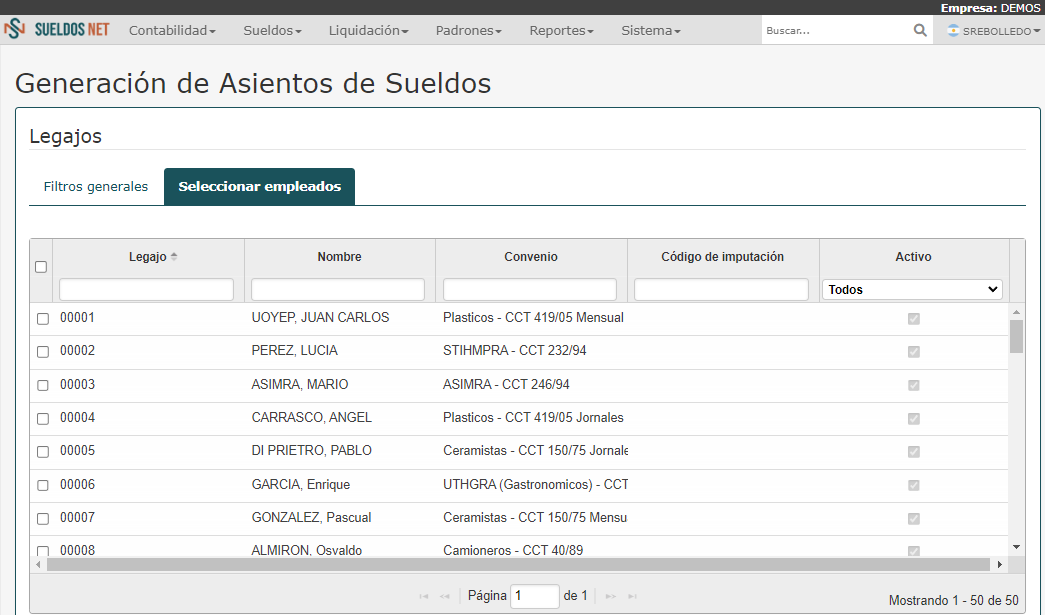Click convenio Plasticos - CCT 419/05 Jornales
This screenshot has height=615, width=1045.
(533, 418)
